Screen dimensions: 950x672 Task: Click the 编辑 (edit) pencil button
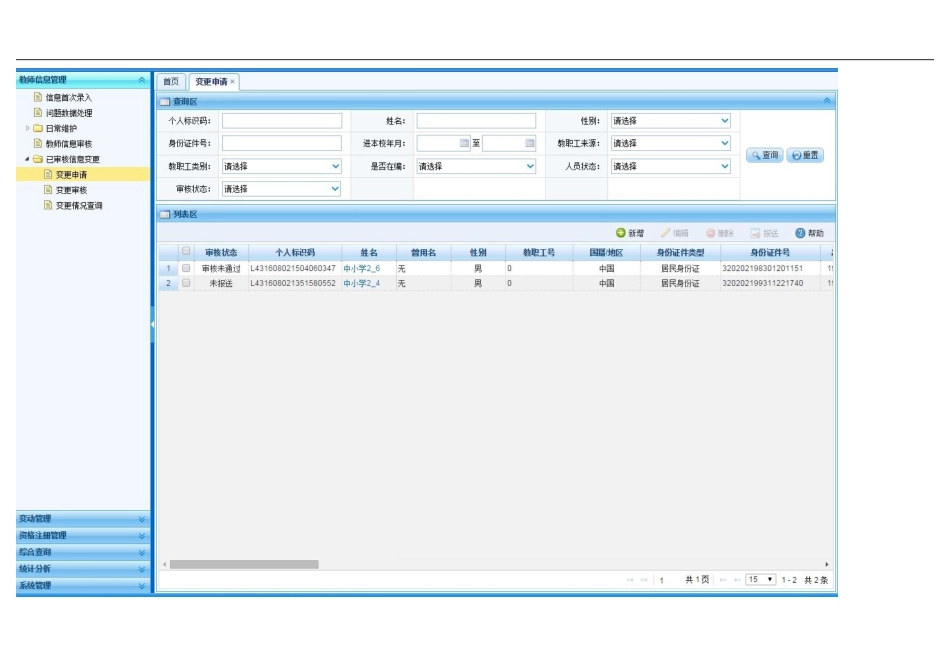click(675, 233)
